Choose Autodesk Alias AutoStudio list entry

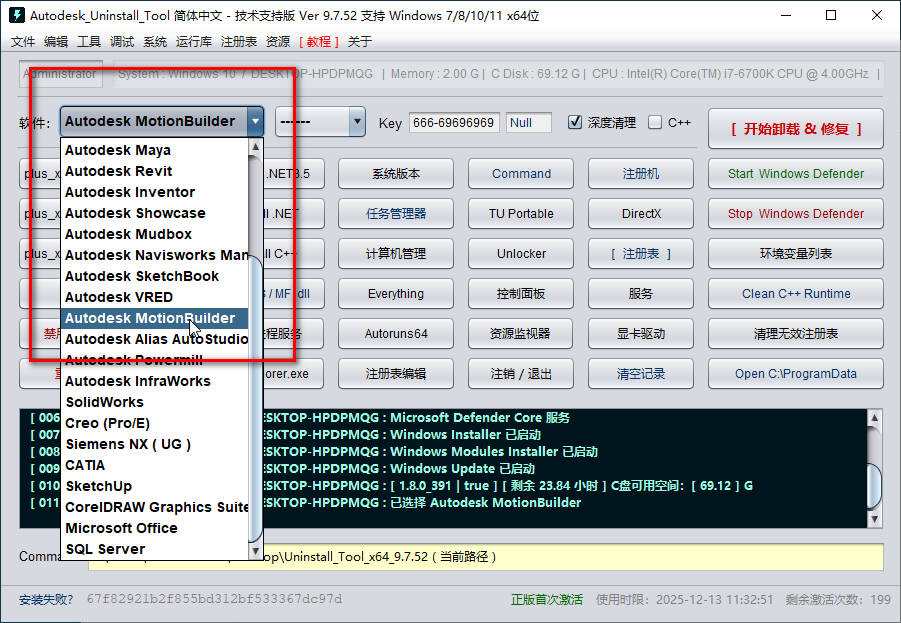pos(155,339)
